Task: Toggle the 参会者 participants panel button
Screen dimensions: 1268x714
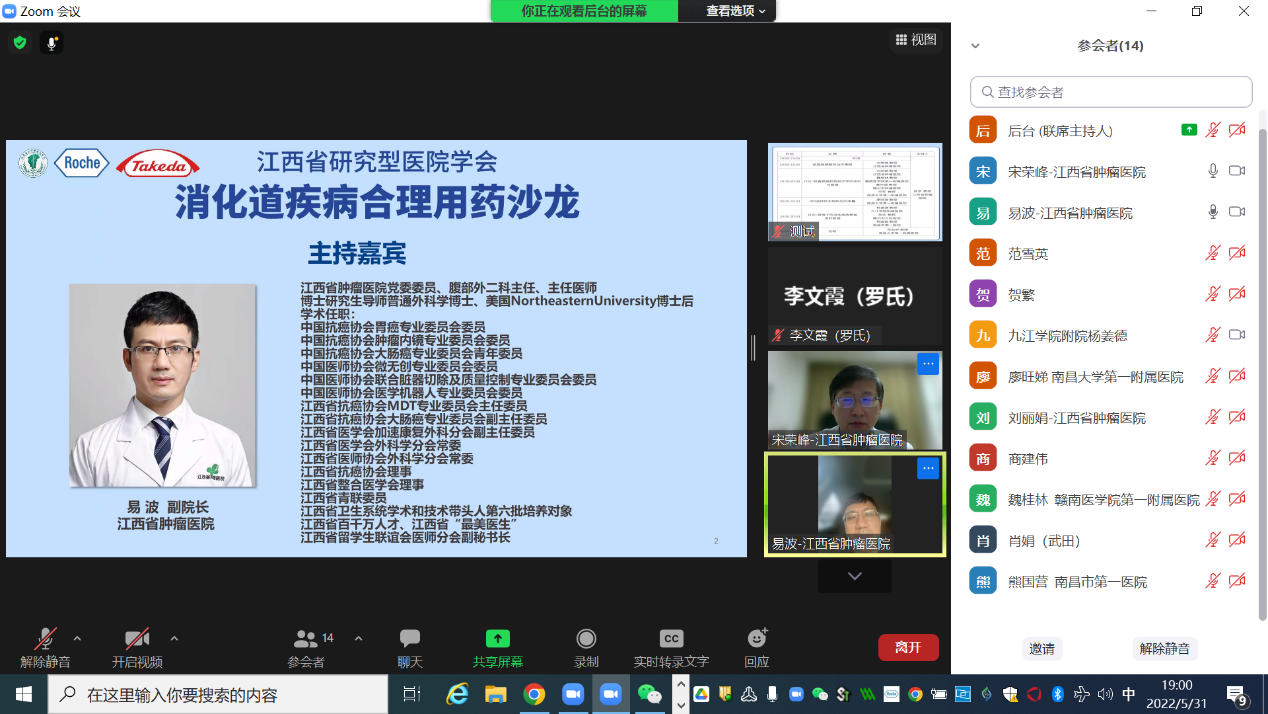Action: pos(310,648)
